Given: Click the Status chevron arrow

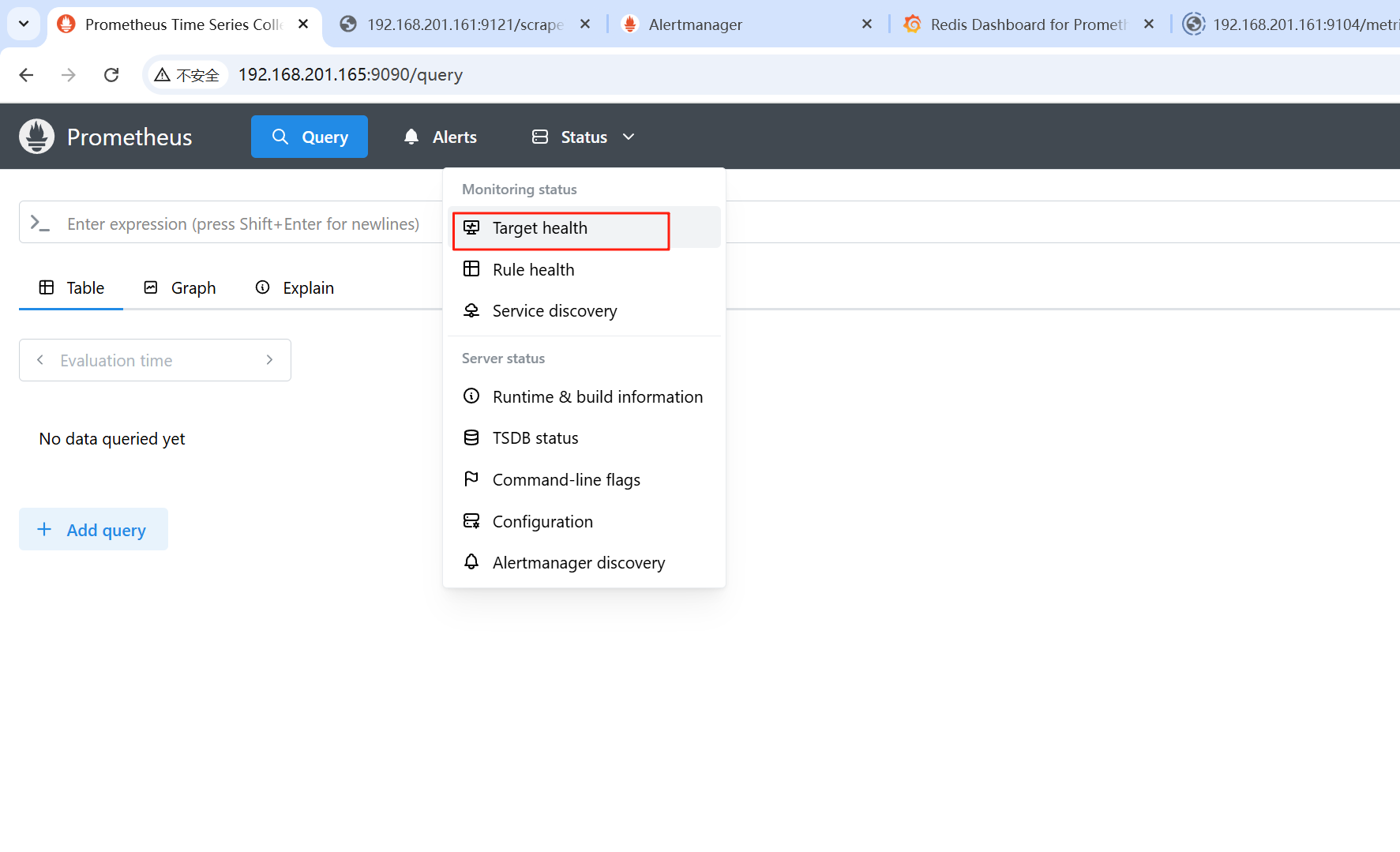Looking at the screenshot, I should click(x=629, y=137).
